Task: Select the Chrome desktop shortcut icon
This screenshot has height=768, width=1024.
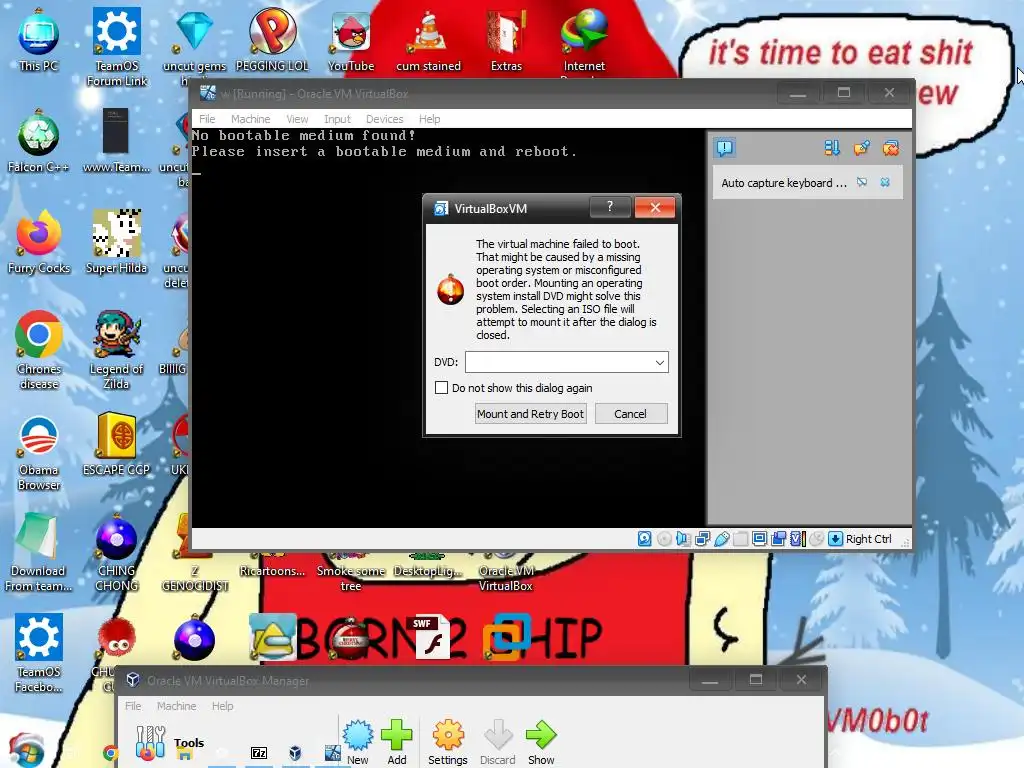Action: (39, 351)
